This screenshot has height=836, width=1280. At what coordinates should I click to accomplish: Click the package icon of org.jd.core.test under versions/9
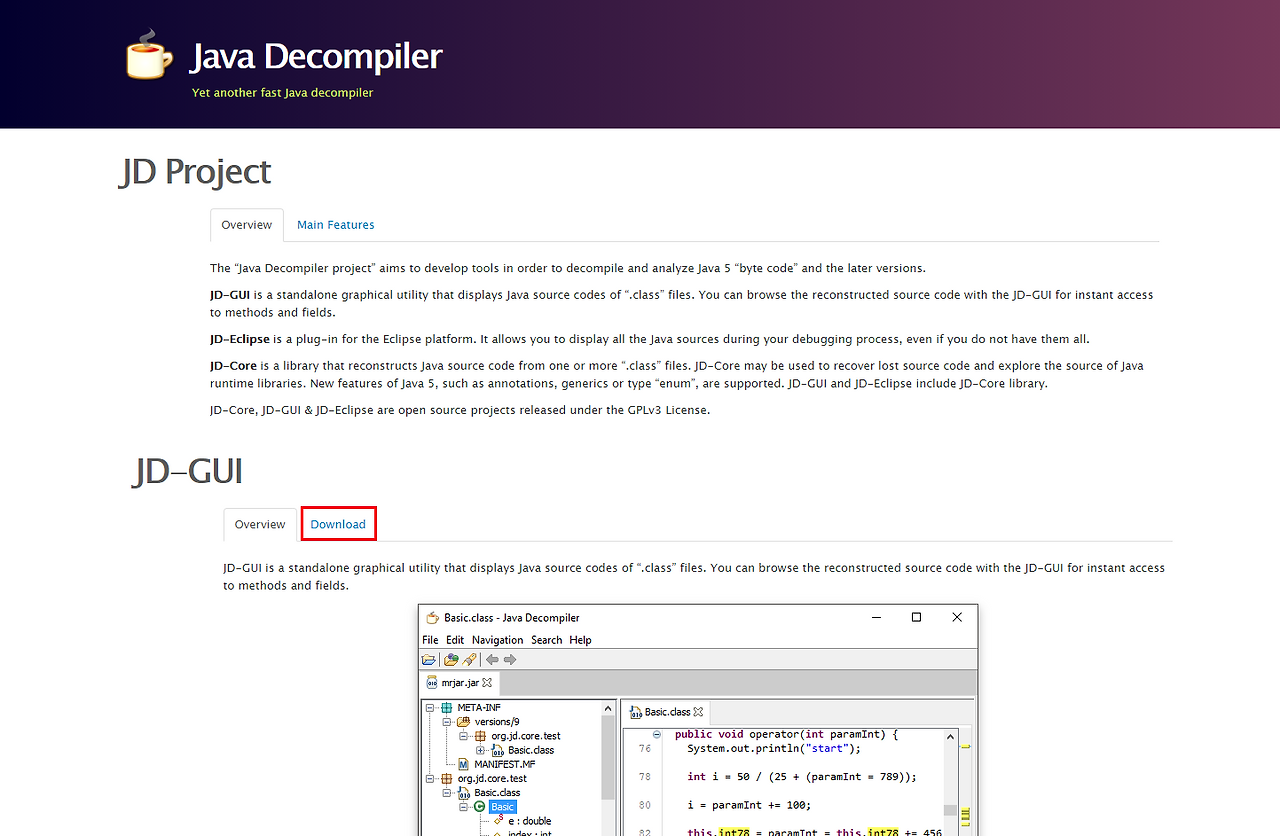point(480,736)
